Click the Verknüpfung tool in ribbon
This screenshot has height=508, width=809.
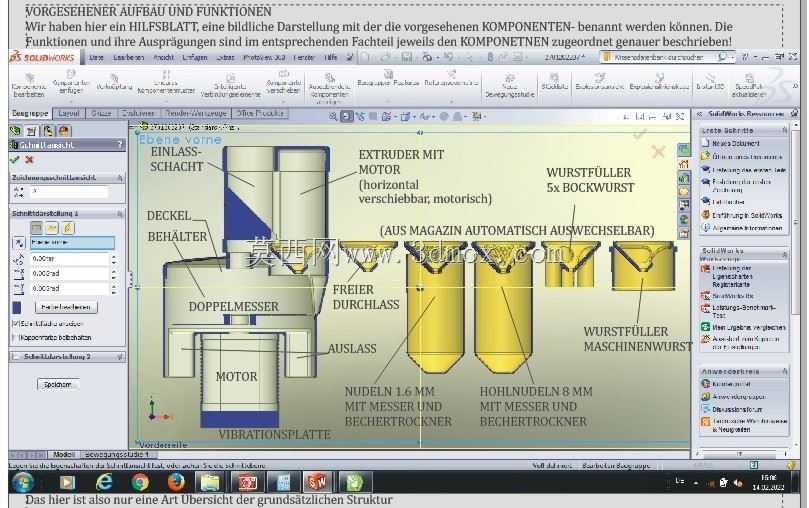pyautogui.click(x=115, y=81)
